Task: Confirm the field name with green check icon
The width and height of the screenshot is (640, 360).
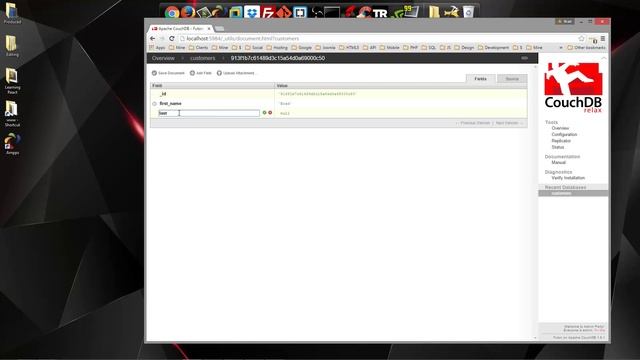Action: click(x=264, y=113)
